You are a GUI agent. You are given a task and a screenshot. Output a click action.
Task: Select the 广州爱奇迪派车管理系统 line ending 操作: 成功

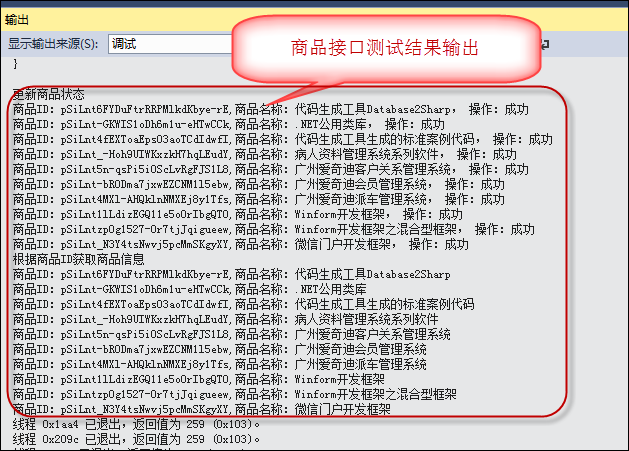click(259, 199)
